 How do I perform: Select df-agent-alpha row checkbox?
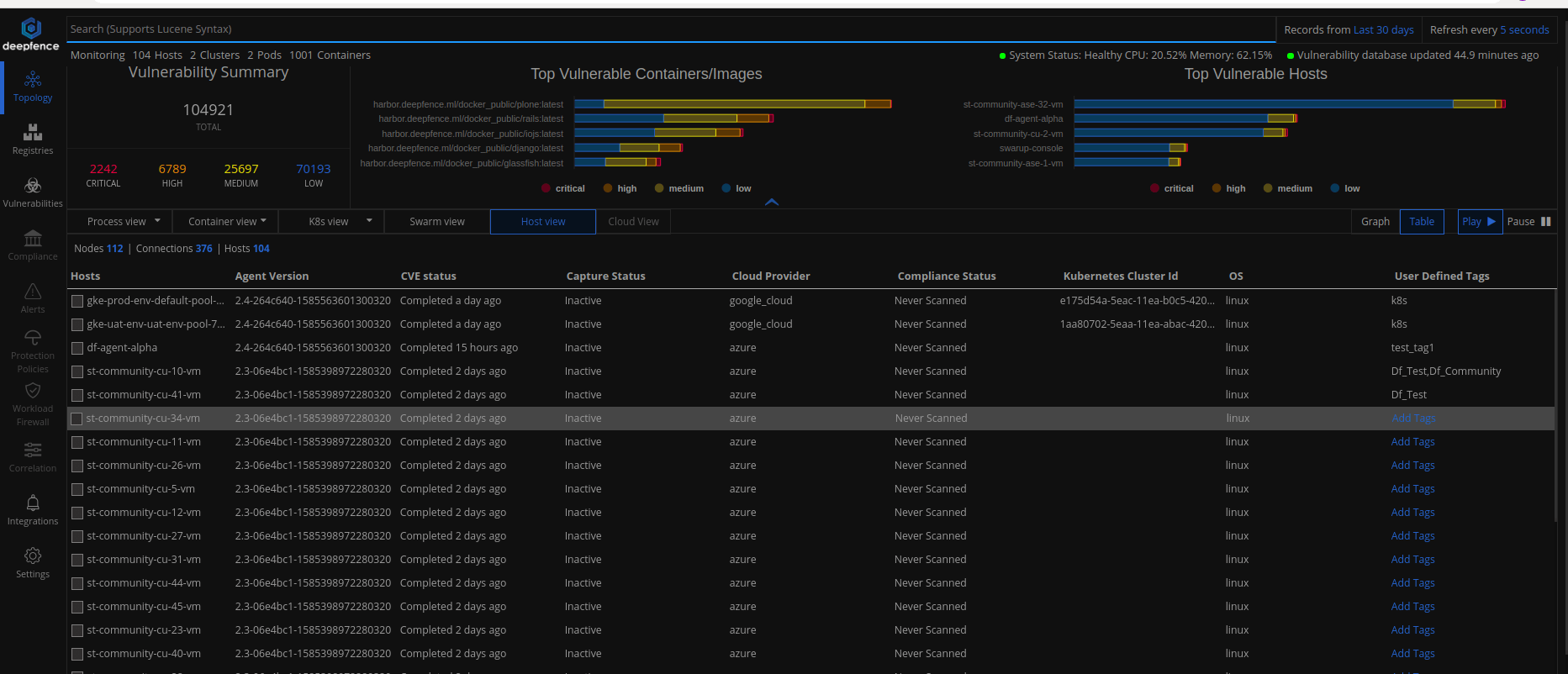[x=77, y=348]
